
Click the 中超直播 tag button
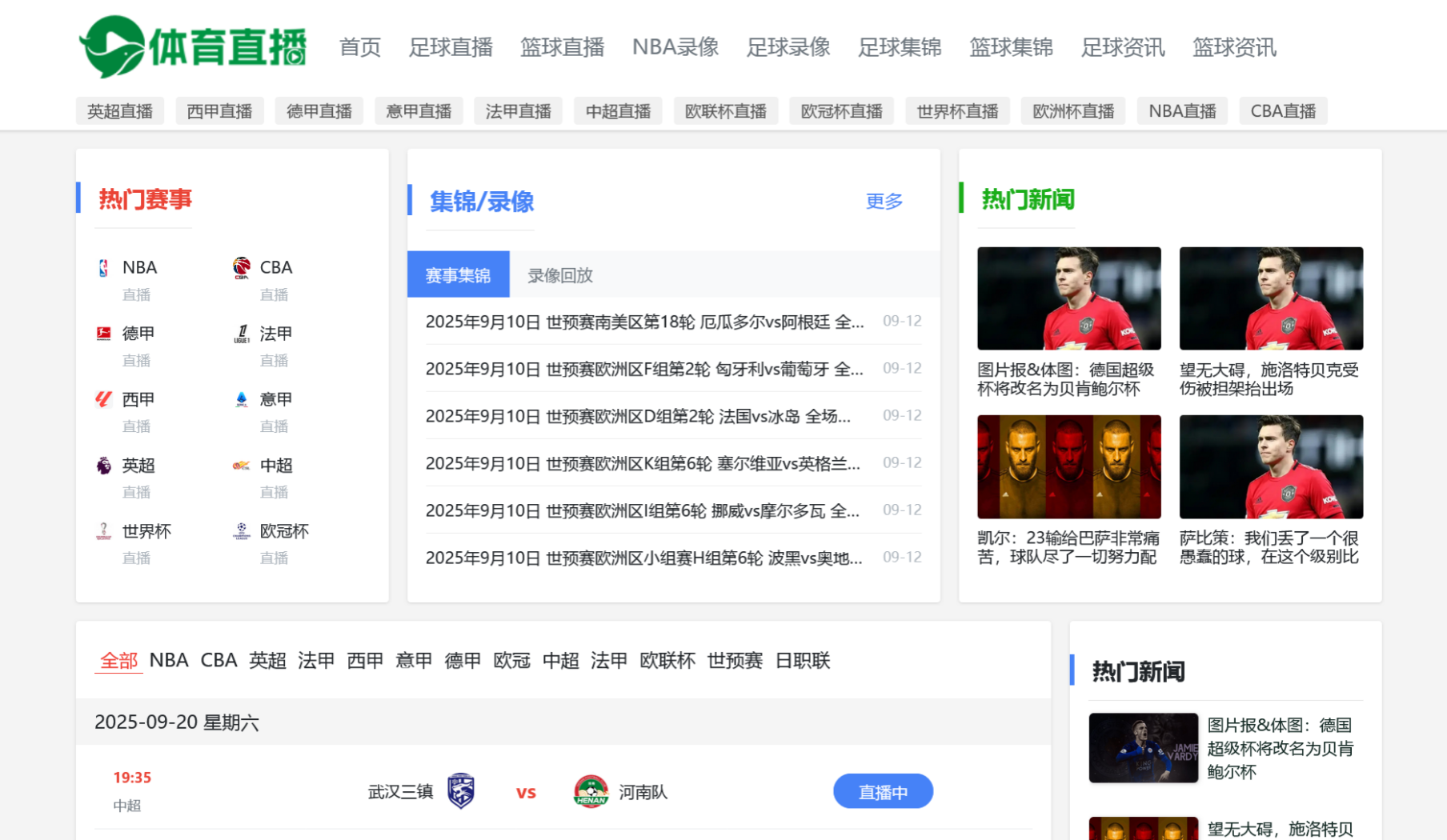coord(618,111)
